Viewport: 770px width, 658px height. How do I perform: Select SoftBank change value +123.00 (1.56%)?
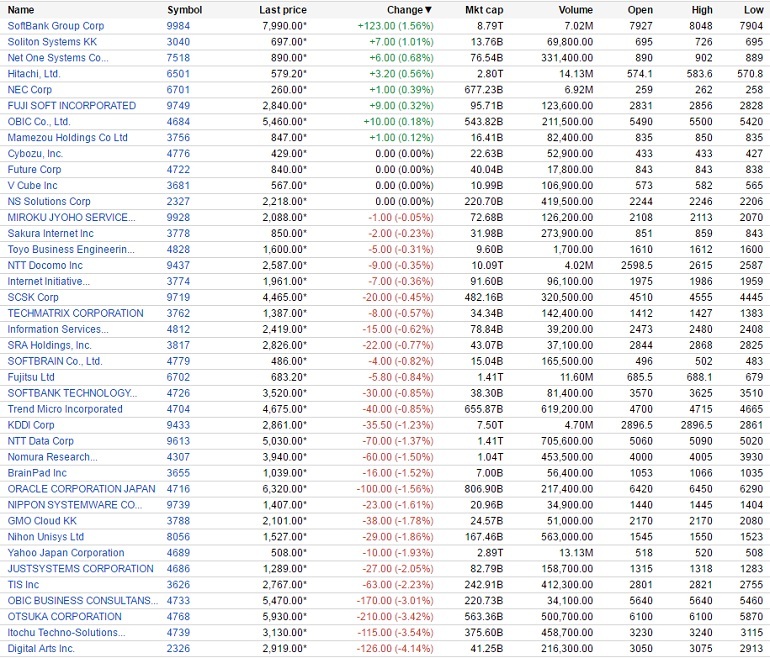[x=395, y=26]
